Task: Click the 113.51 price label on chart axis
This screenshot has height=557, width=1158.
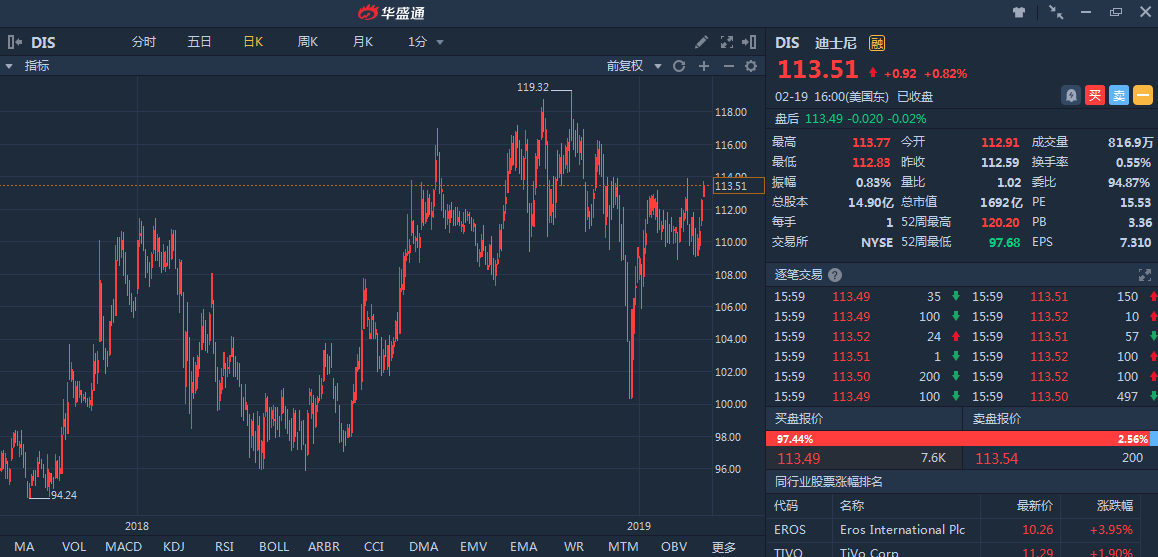Action: tap(739, 186)
